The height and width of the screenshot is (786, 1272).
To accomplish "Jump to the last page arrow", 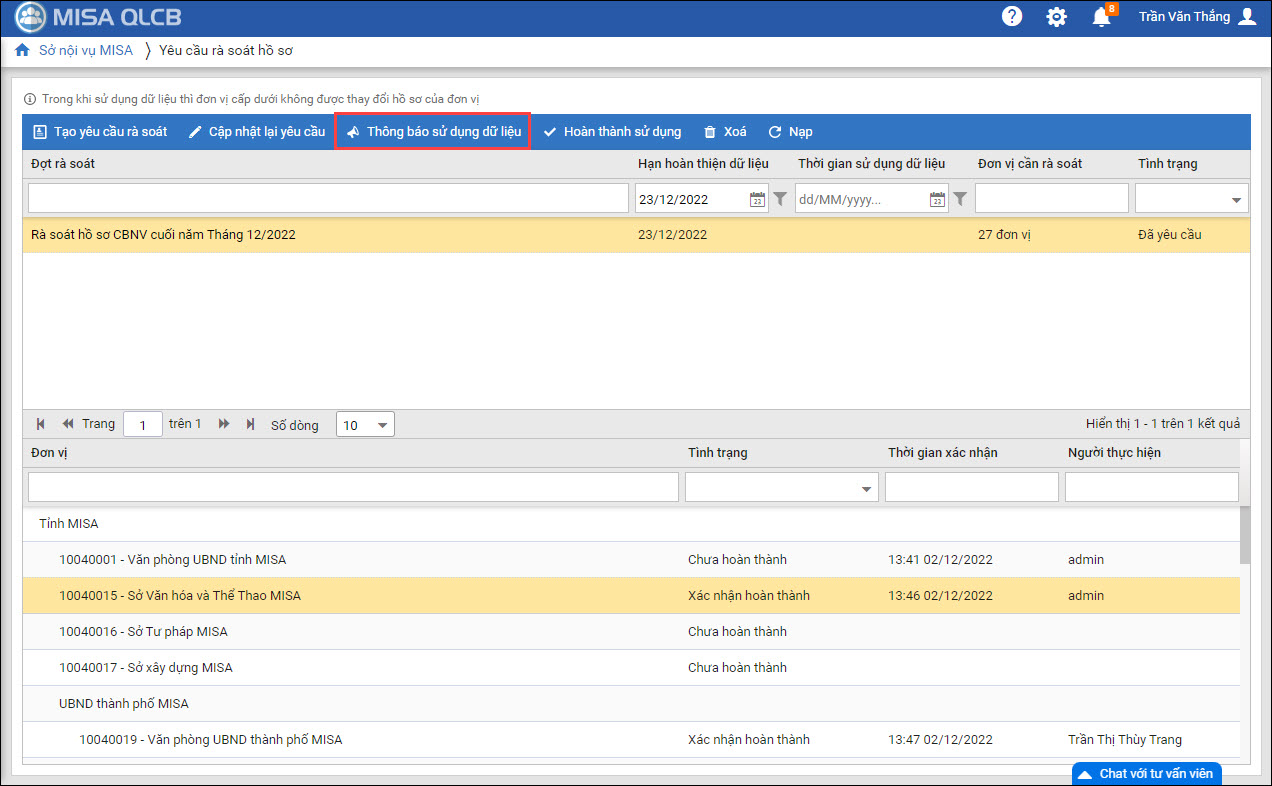I will [250, 424].
